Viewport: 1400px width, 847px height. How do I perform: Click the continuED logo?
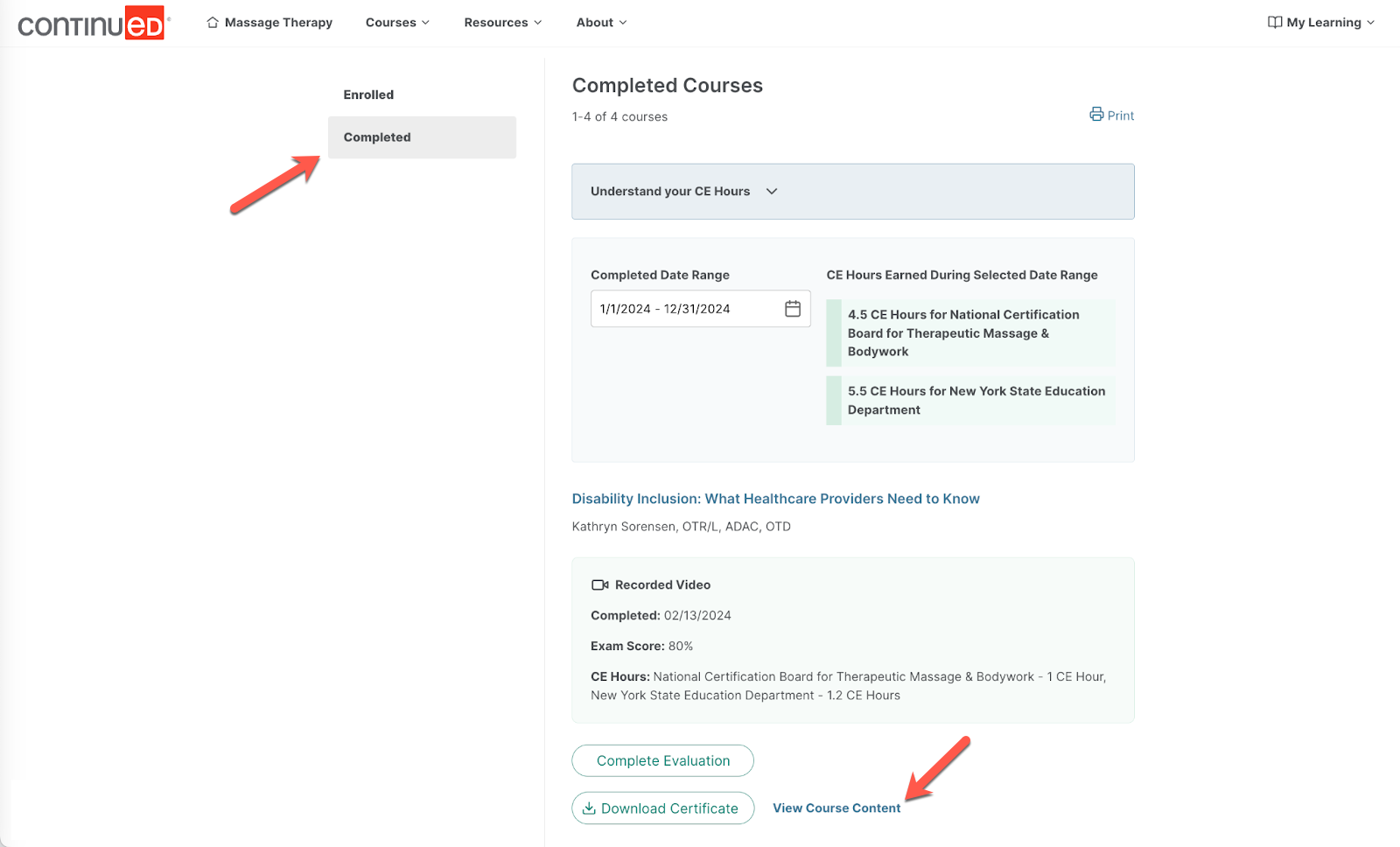point(92,24)
